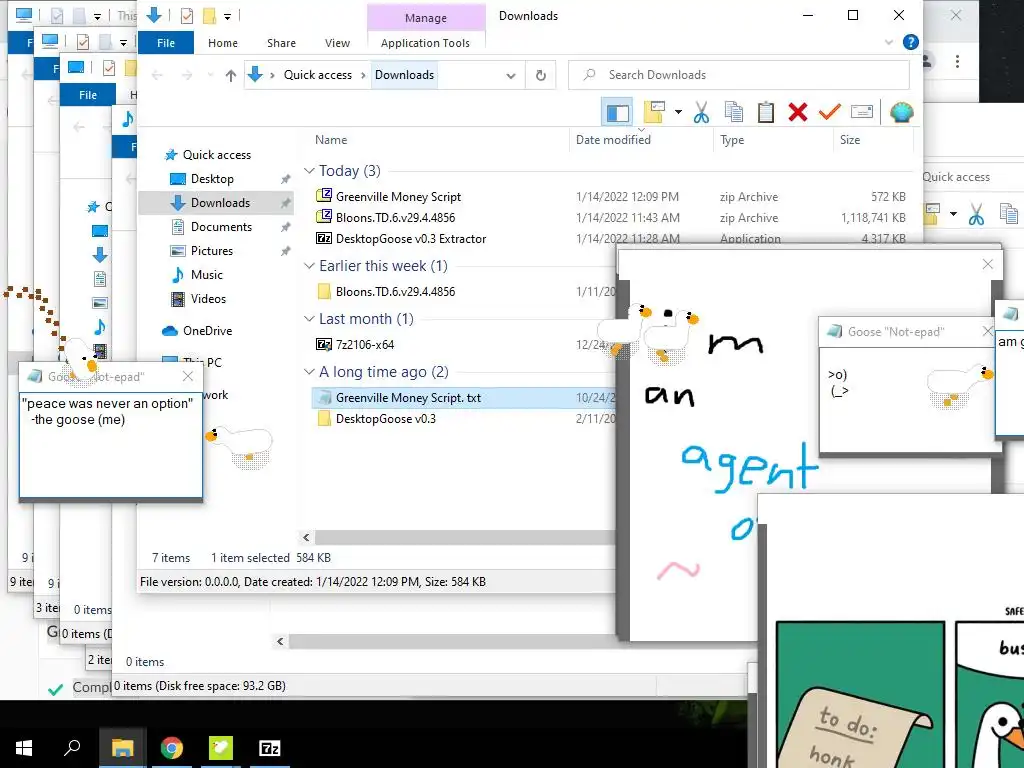Switch to the Home ribbon tab
This screenshot has height=768, width=1024.
[223, 42]
